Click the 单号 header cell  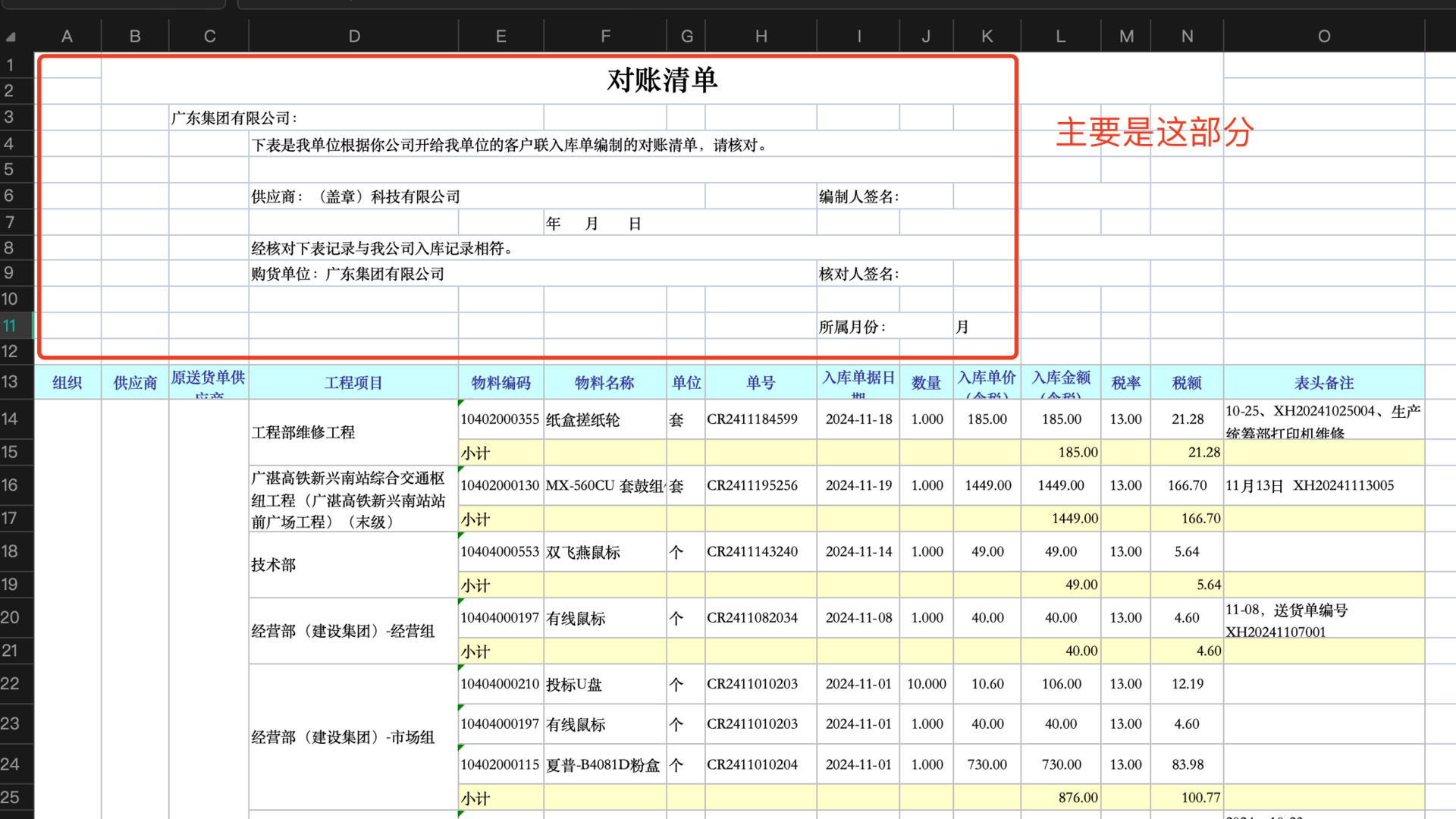[761, 382]
